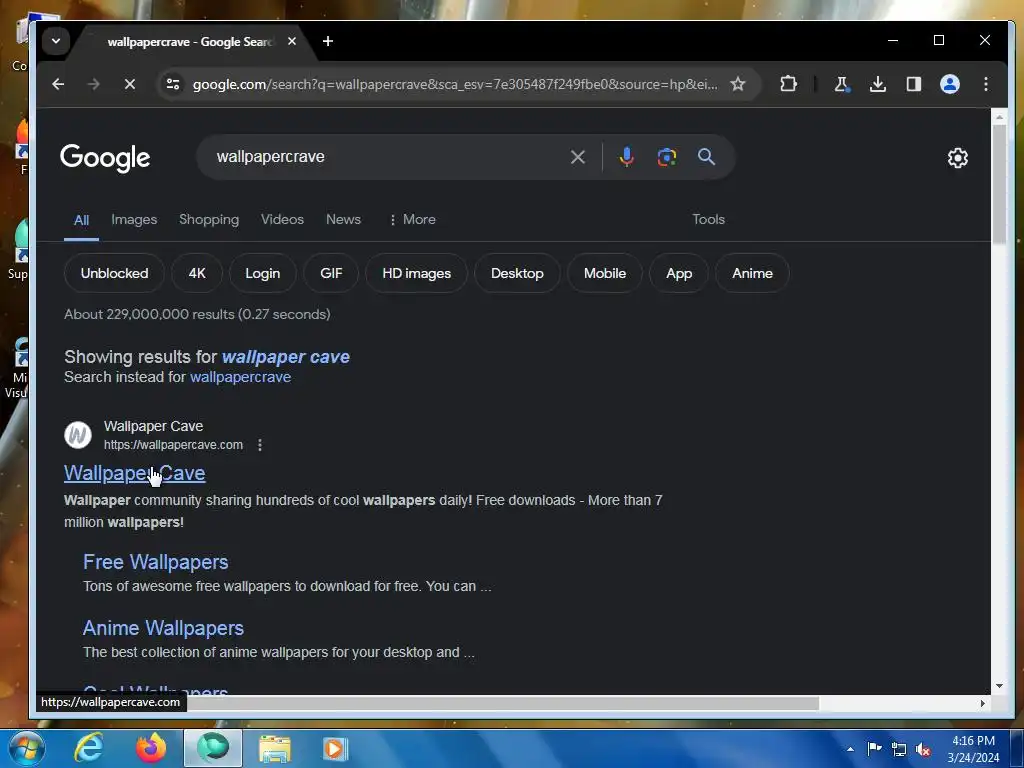1024x768 pixels.
Task: Switch to Images results
Action: [x=134, y=219]
